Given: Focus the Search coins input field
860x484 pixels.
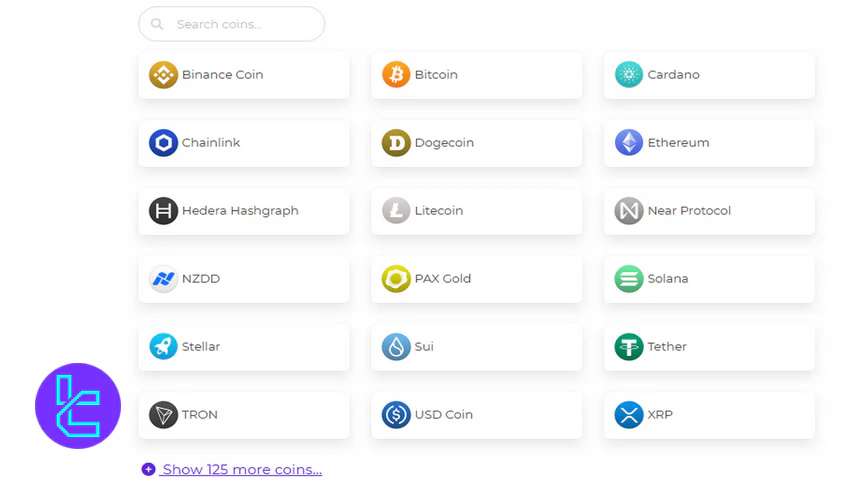Looking at the screenshot, I should click(231, 24).
